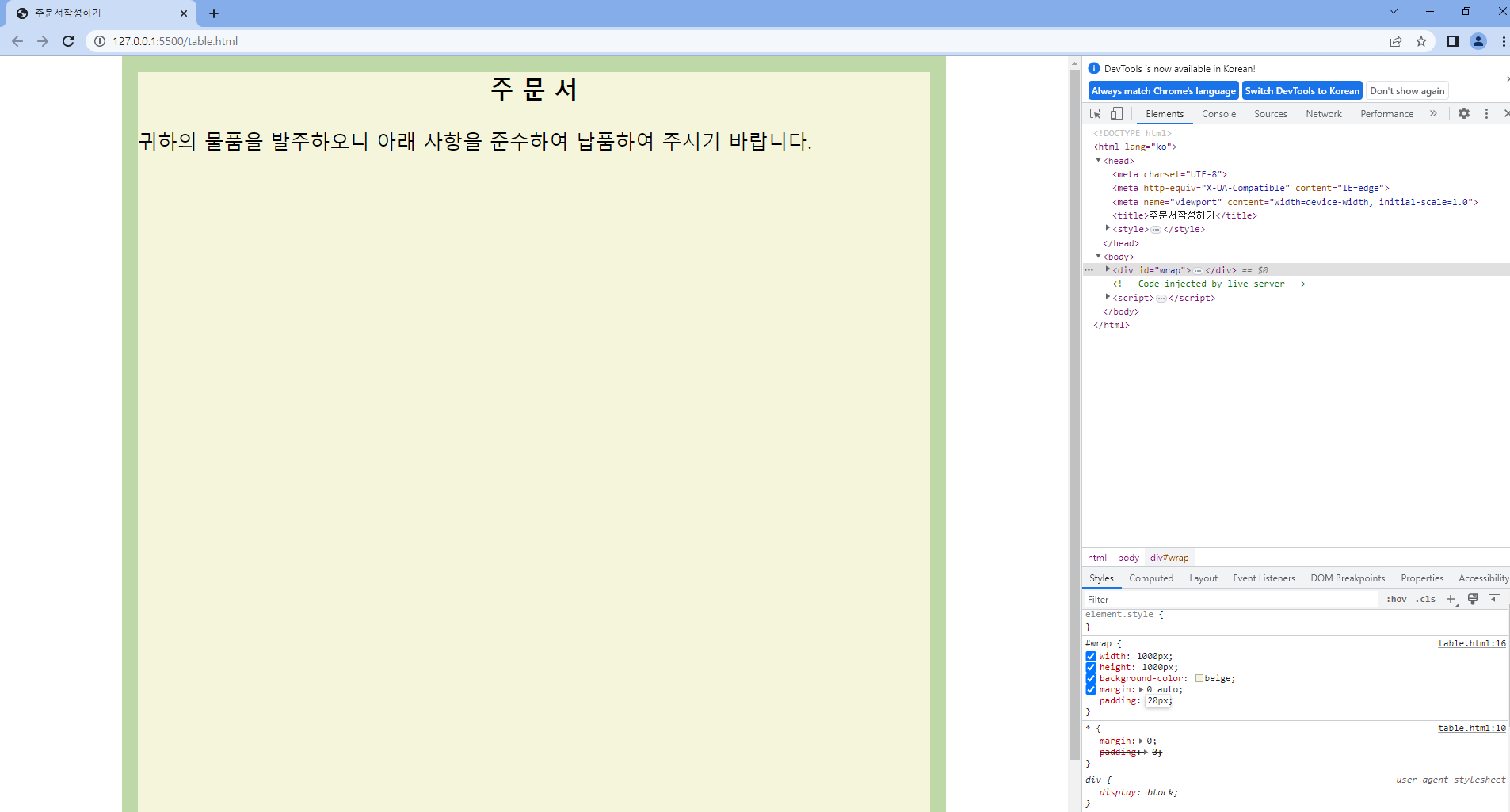Screen dimensions: 1510x812
Task: Select div#wrap in the breadcrumb bar
Action: (x=1169, y=558)
